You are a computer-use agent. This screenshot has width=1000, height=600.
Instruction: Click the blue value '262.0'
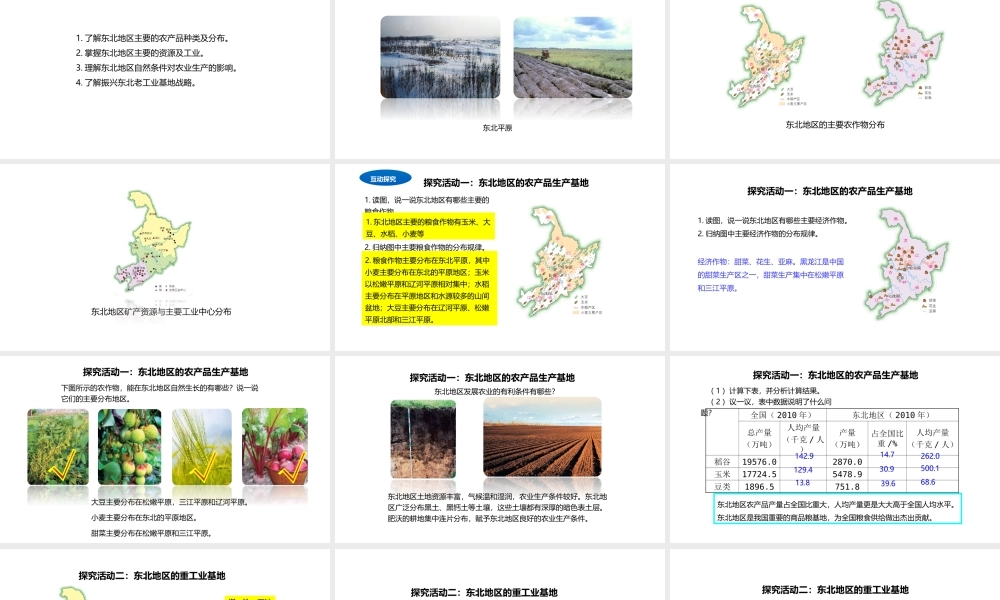pyautogui.click(x=930, y=457)
